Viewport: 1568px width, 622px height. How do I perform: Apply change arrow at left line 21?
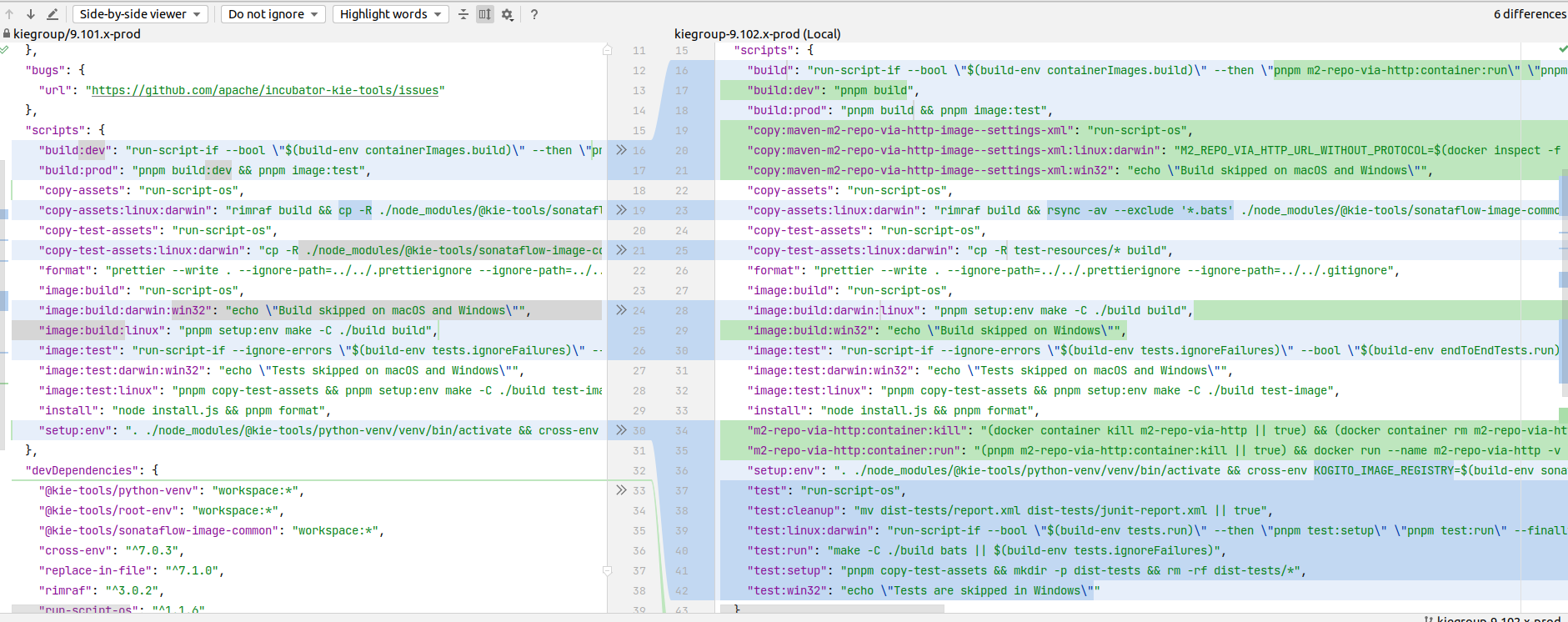point(621,250)
